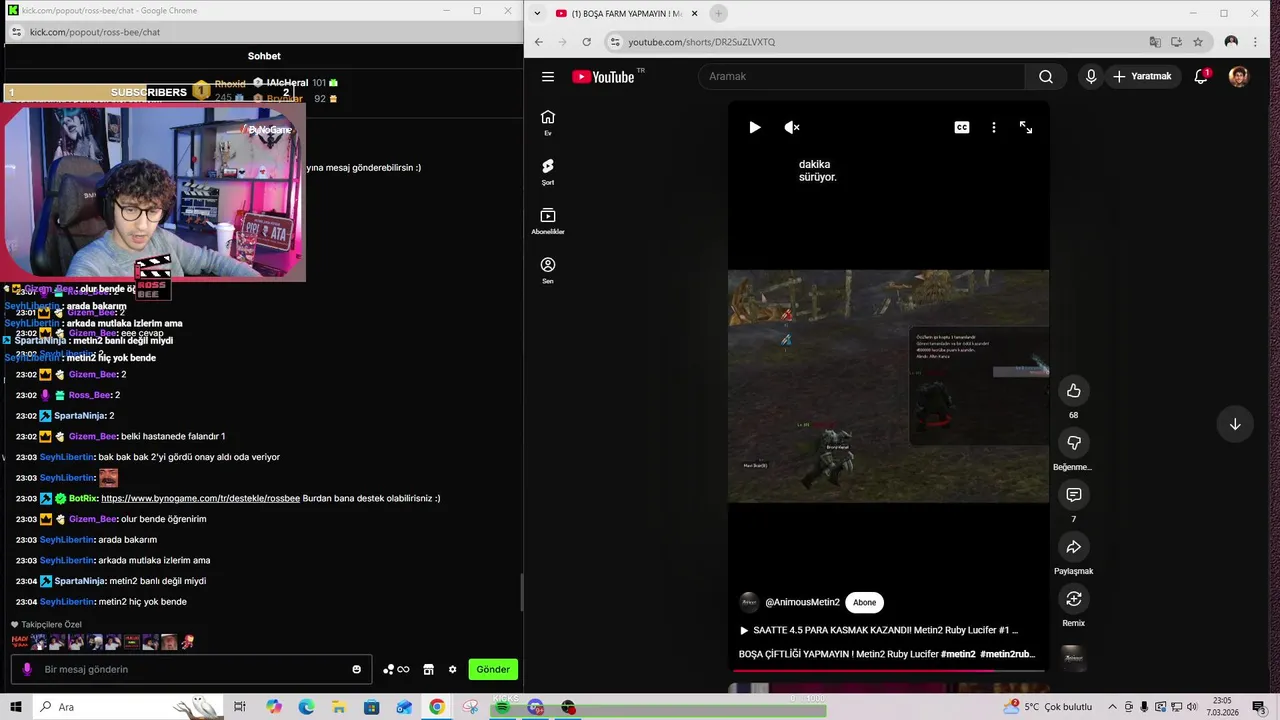This screenshot has height=720, width=1280.
Task: Click the Short's red progress bar
Action: point(889,670)
